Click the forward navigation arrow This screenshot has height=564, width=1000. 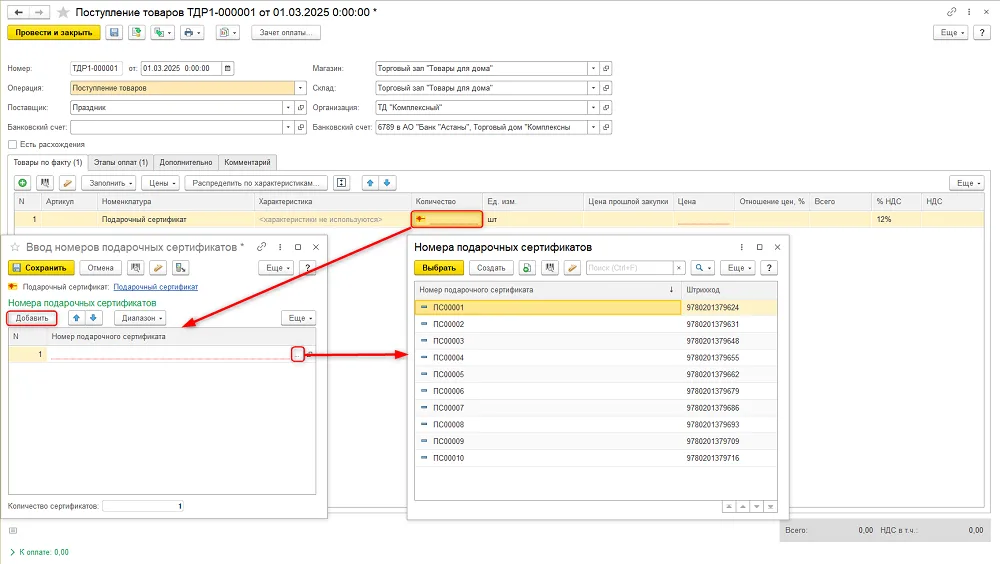(x=39, y=12)
